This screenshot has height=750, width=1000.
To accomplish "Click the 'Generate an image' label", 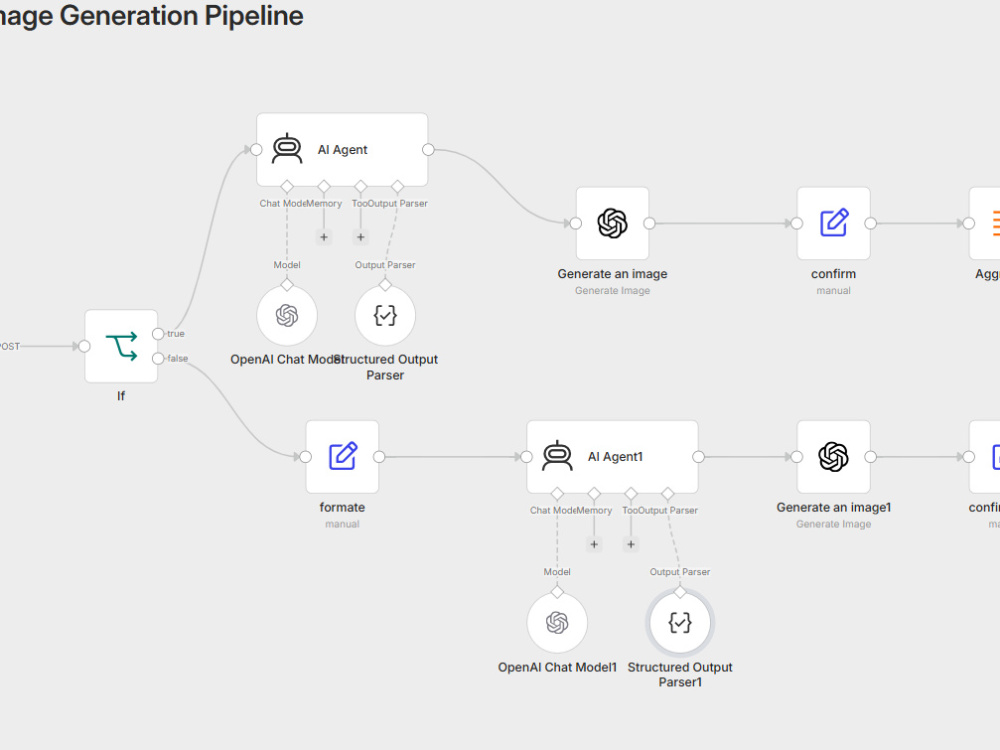I will 612,274.
